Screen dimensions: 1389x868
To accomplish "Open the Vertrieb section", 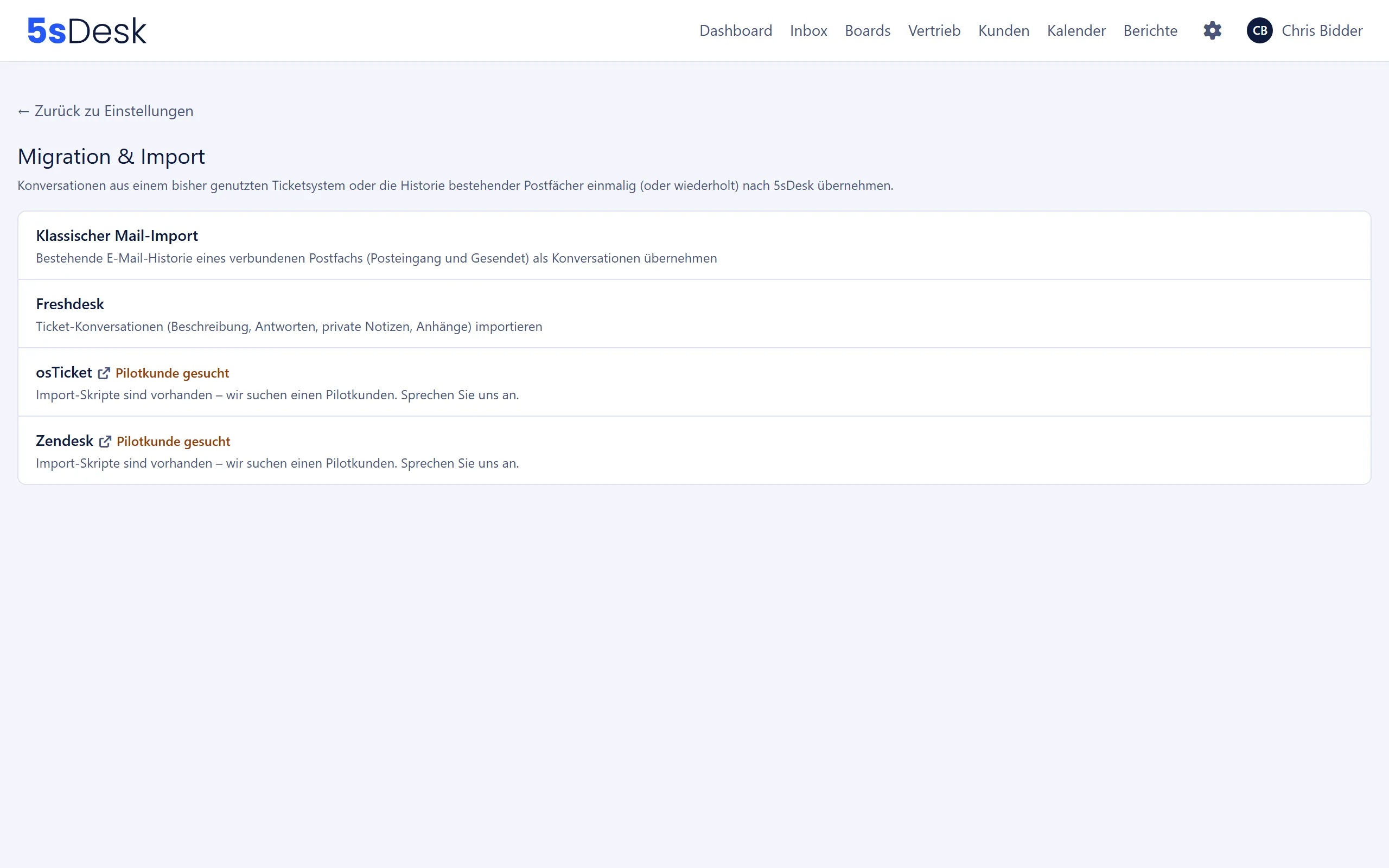I will click(x=934, y=30).
